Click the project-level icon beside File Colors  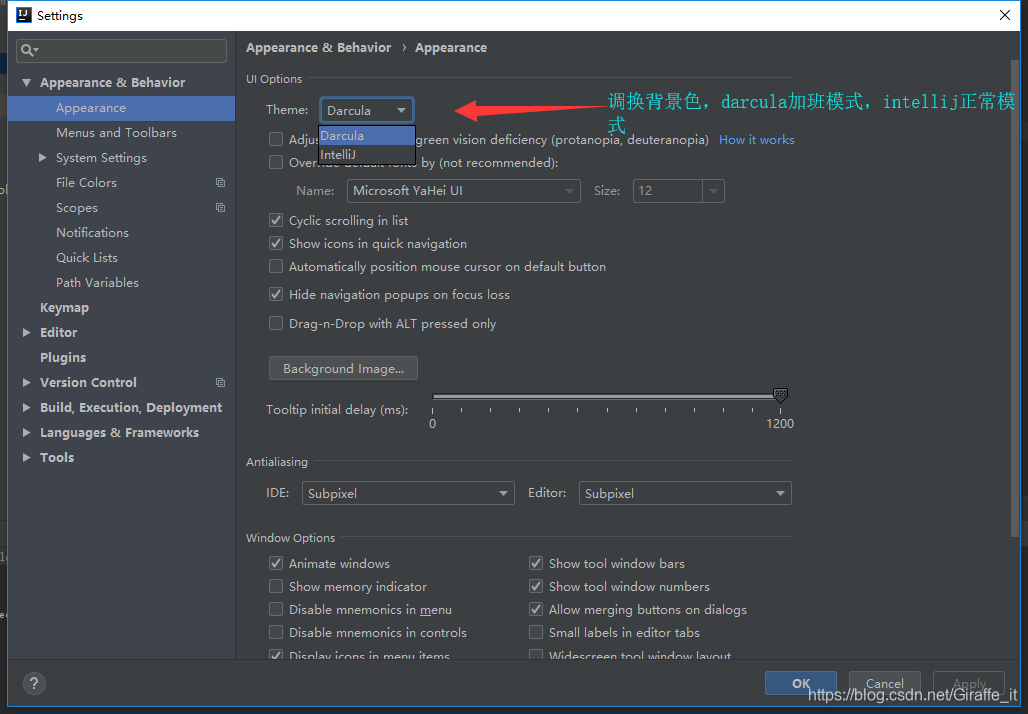[x=220, y=183]
